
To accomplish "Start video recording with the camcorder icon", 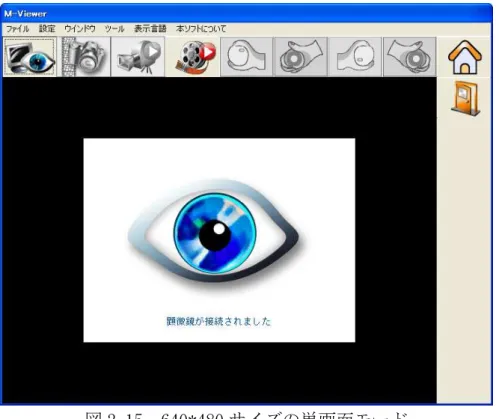I will click(138, 57).
